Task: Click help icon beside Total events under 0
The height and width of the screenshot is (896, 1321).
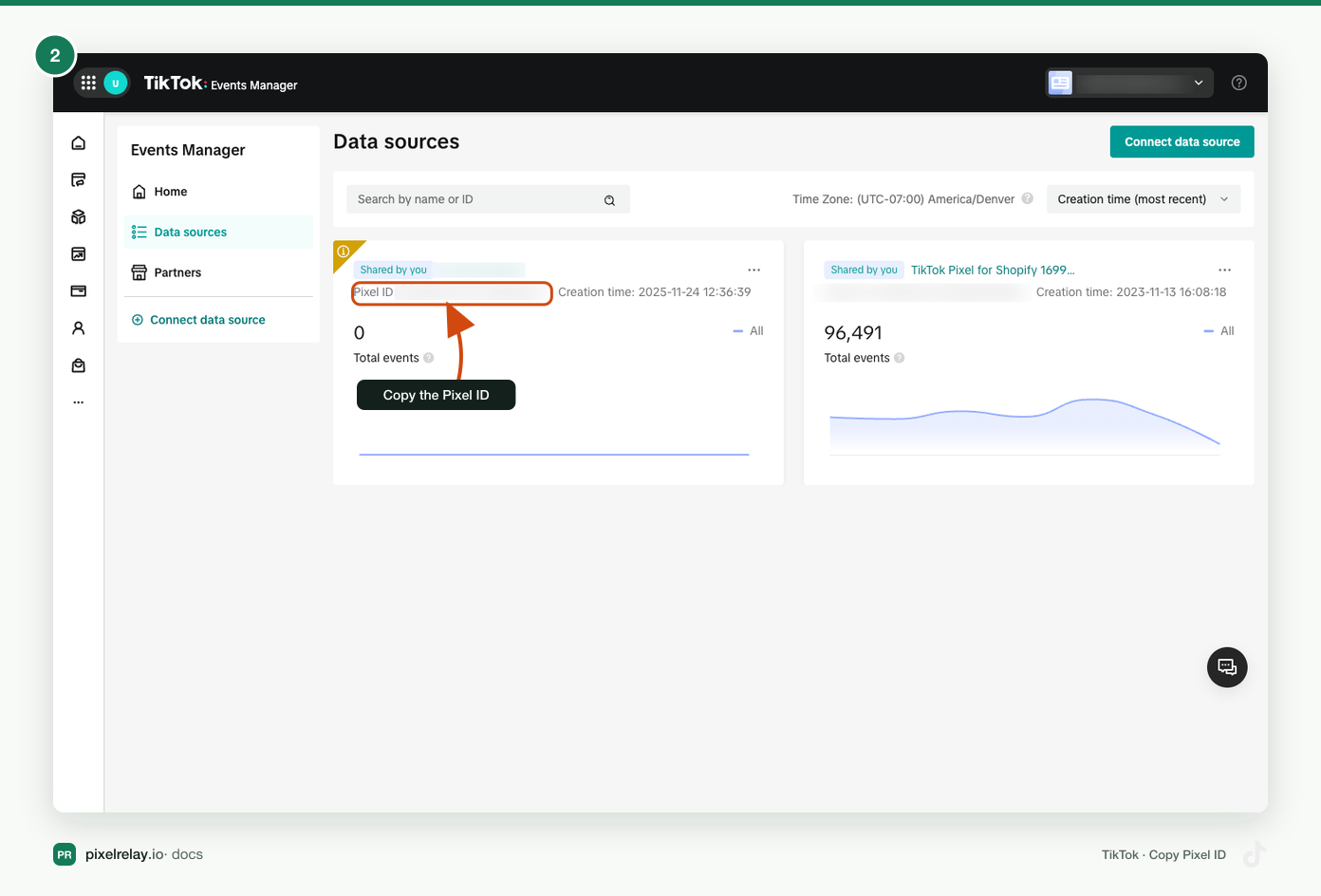Action: pos(429,358)
